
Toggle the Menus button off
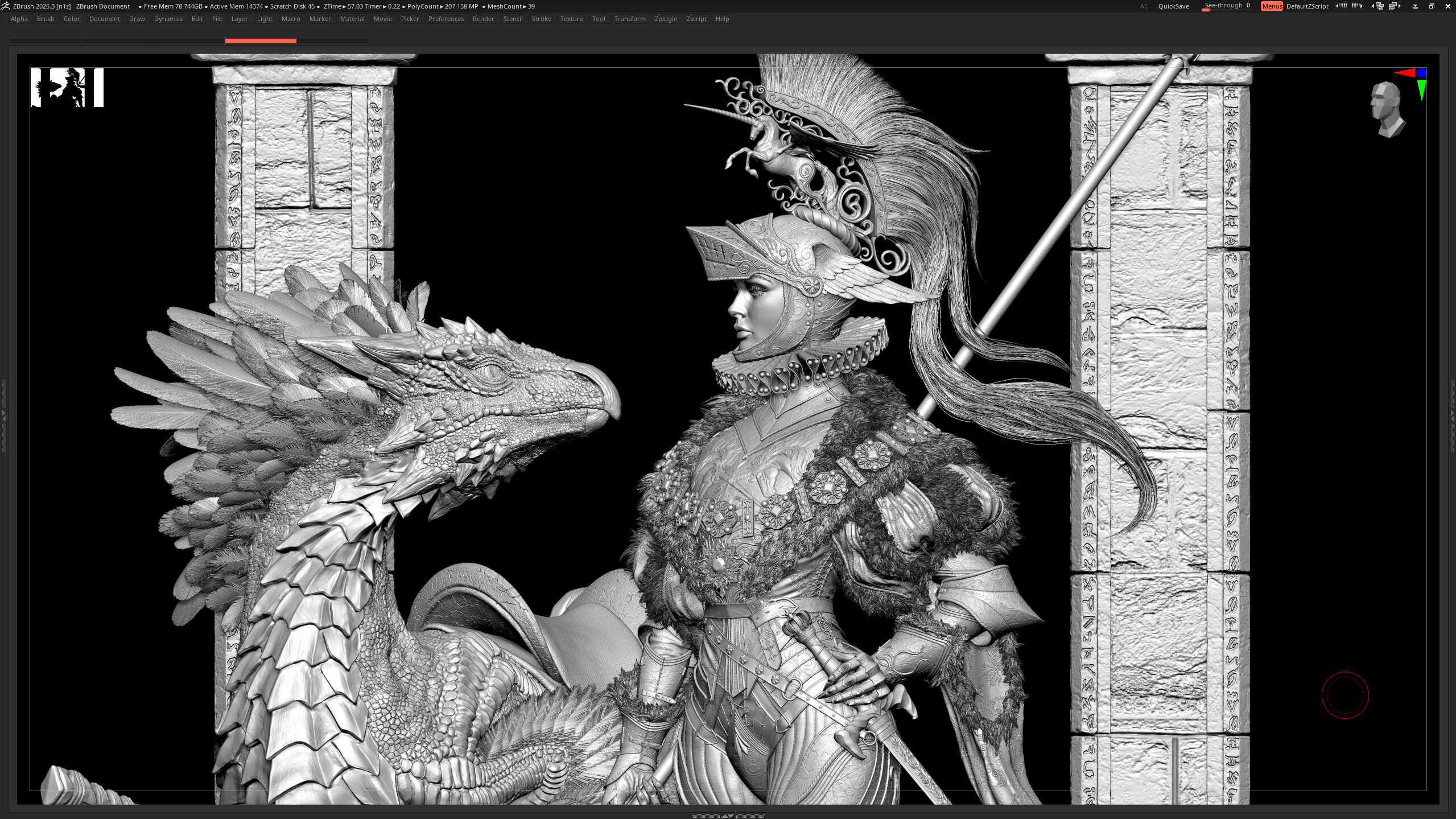(1271, 6)
